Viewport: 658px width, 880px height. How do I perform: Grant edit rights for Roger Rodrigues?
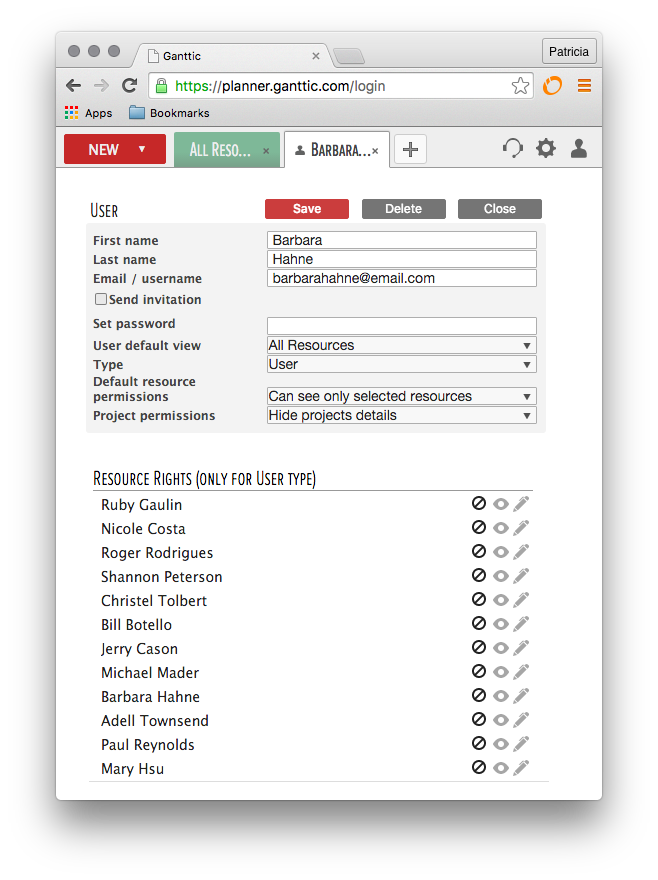(x=521, y=552)
